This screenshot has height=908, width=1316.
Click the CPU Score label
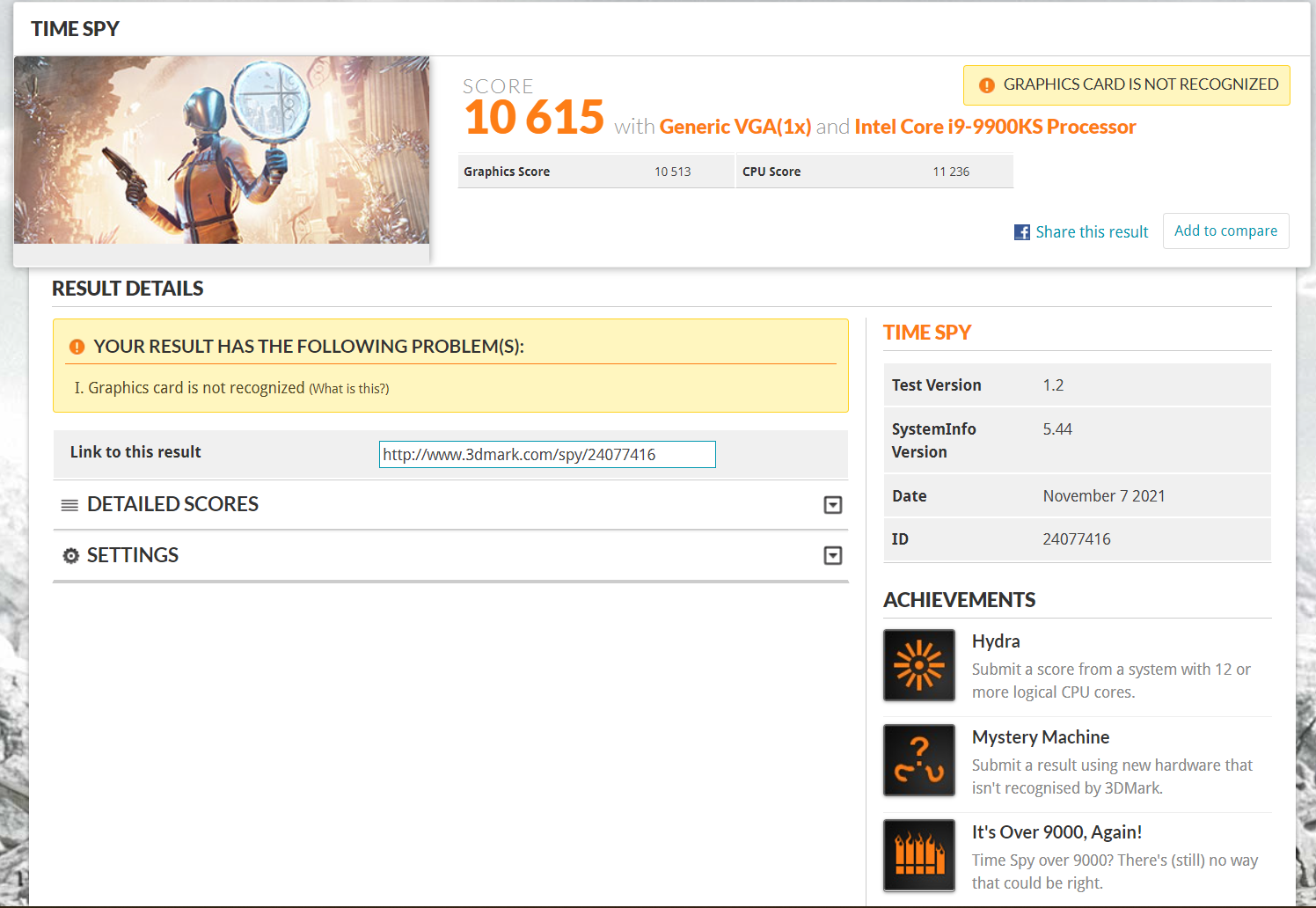(771, 172)
